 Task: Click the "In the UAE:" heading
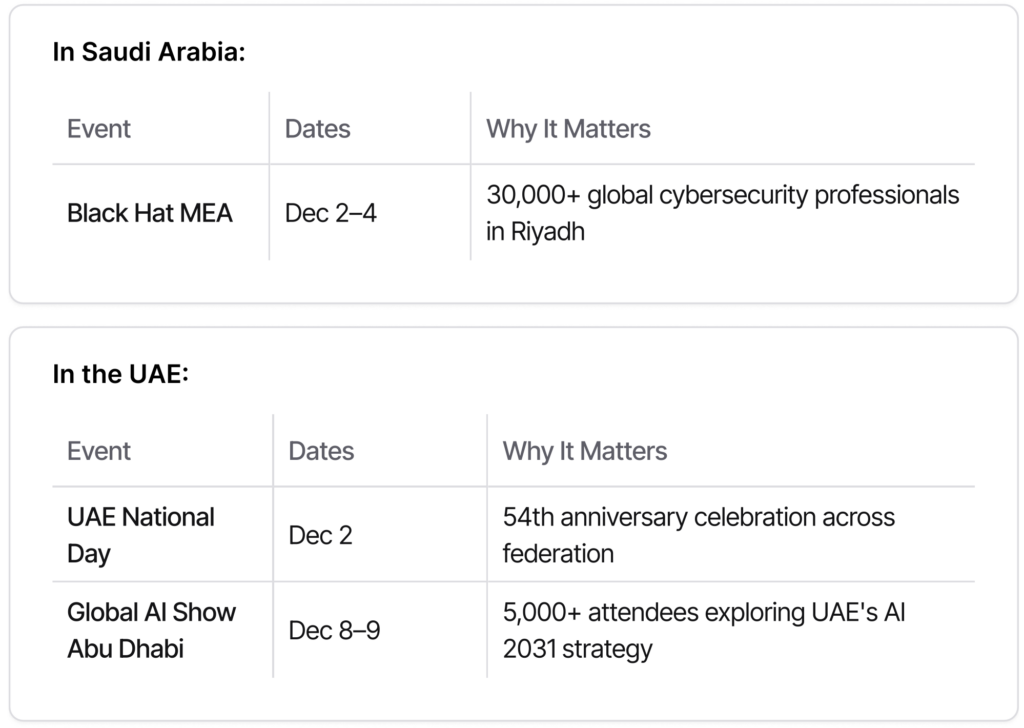tap(120, 374)
